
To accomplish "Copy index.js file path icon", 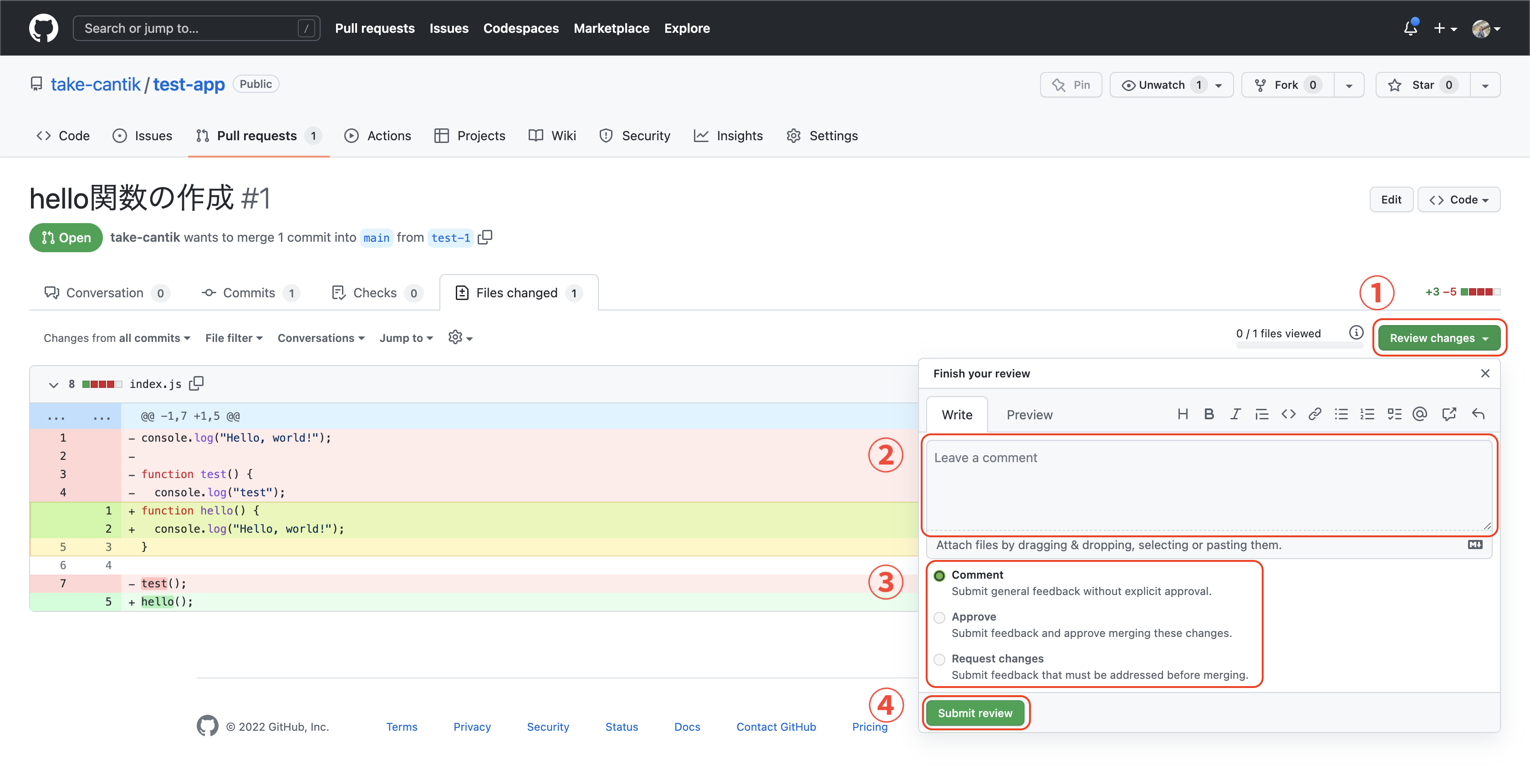I will click(196, 384).
